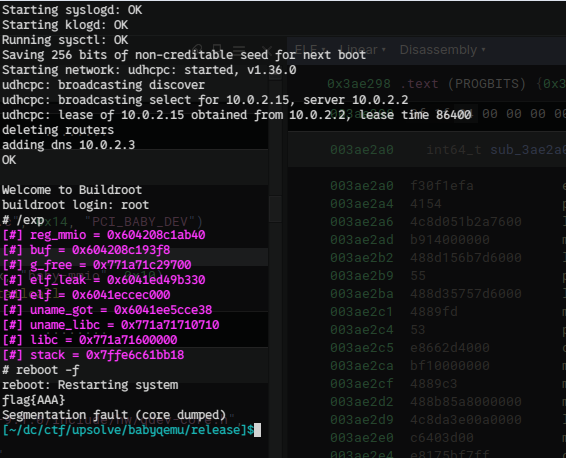Select address 003ae2c4 line

pos(362,330)
